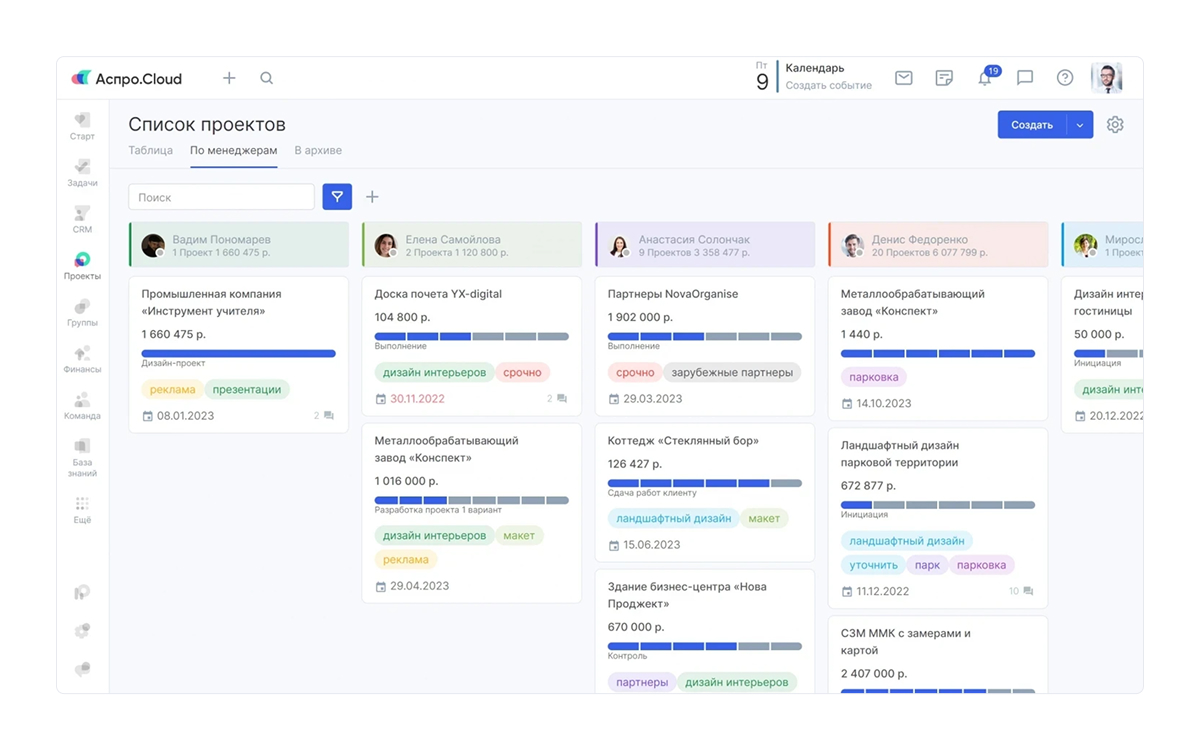
Task: Click progress bar of Доска почета YX-digital
Action: click(471, 337)
